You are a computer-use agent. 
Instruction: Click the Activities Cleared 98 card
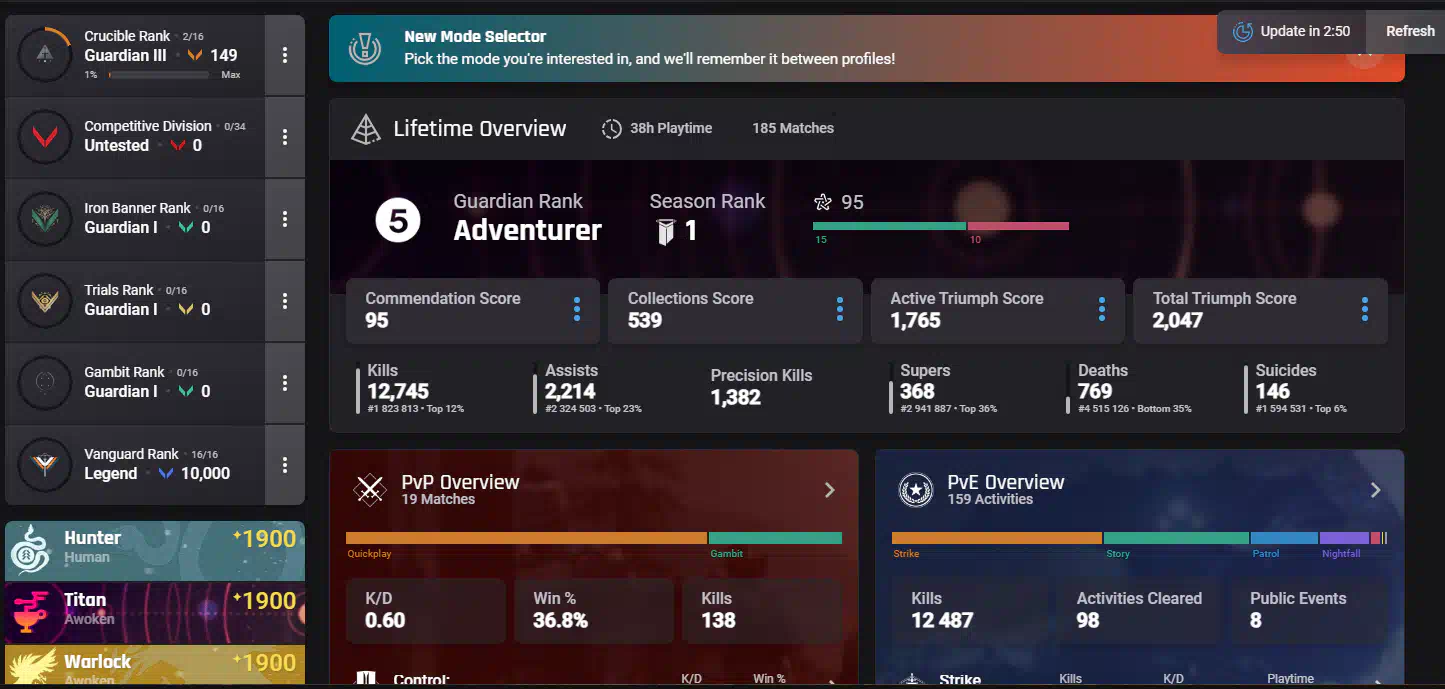click(1139, 610)
